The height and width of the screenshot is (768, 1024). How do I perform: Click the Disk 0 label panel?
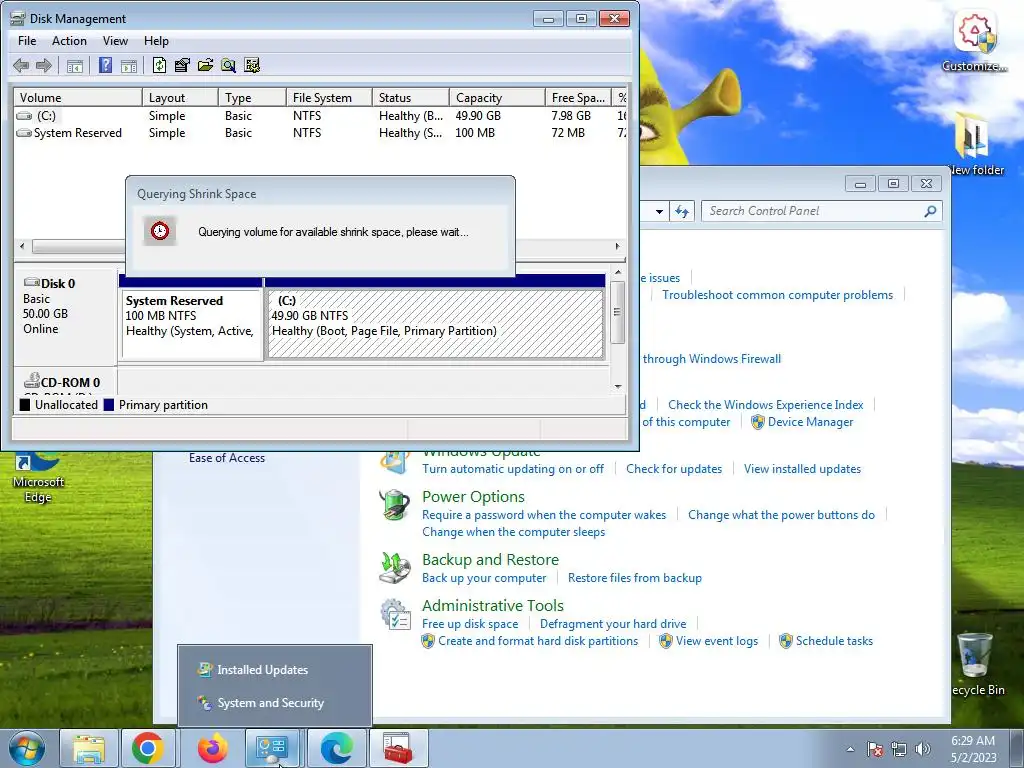point(65,317)
